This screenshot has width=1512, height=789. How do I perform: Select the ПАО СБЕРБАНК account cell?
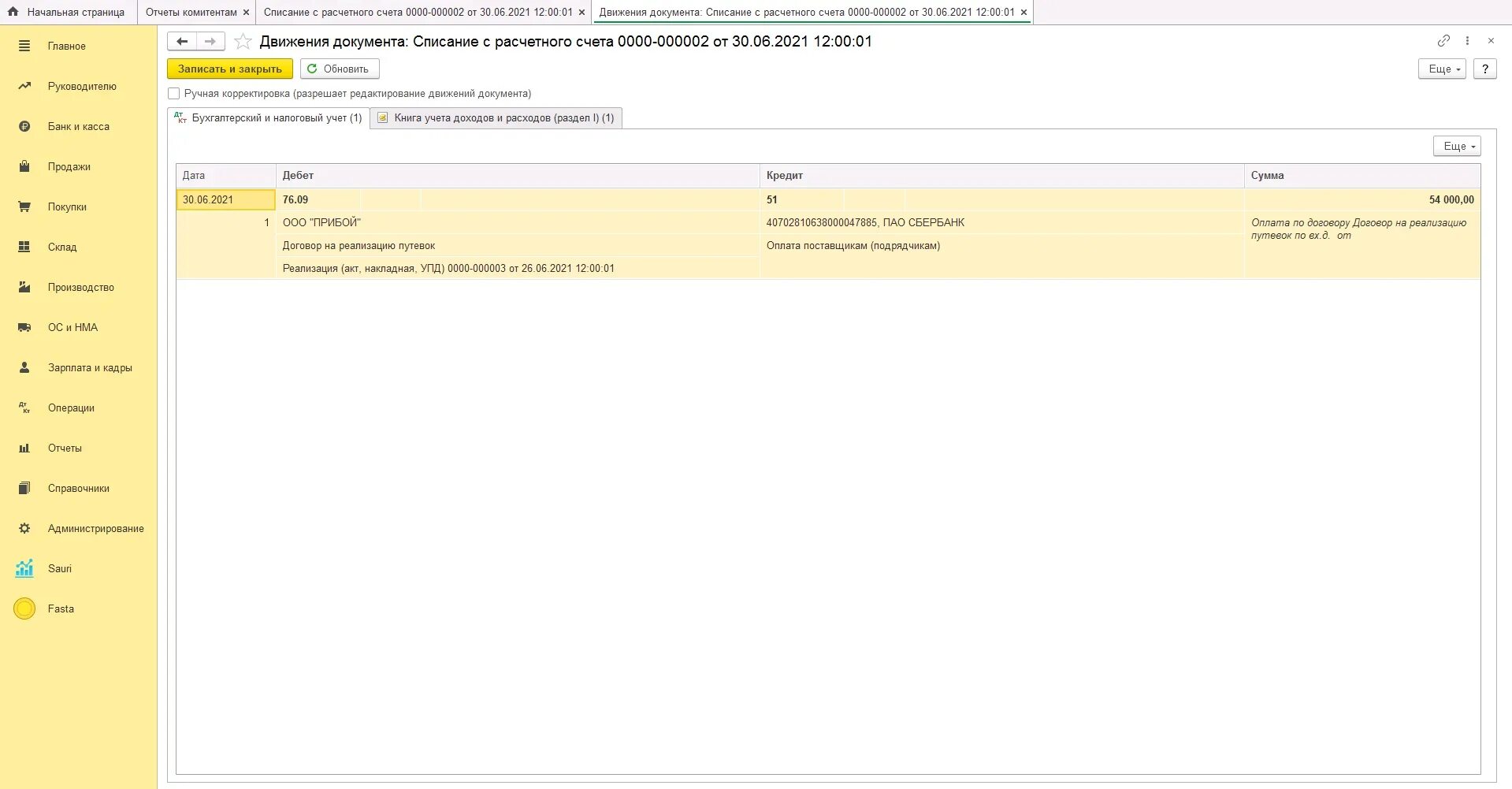(x=1002, y=223)
